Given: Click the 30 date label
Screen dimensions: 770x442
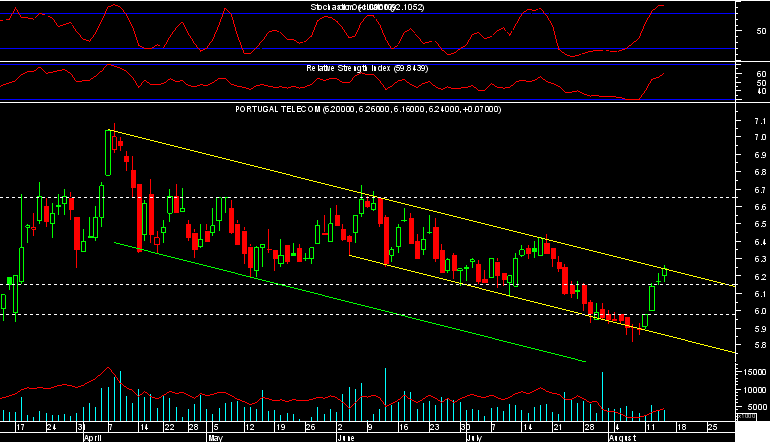Looking at the screenshot, I should pos(465,427).
